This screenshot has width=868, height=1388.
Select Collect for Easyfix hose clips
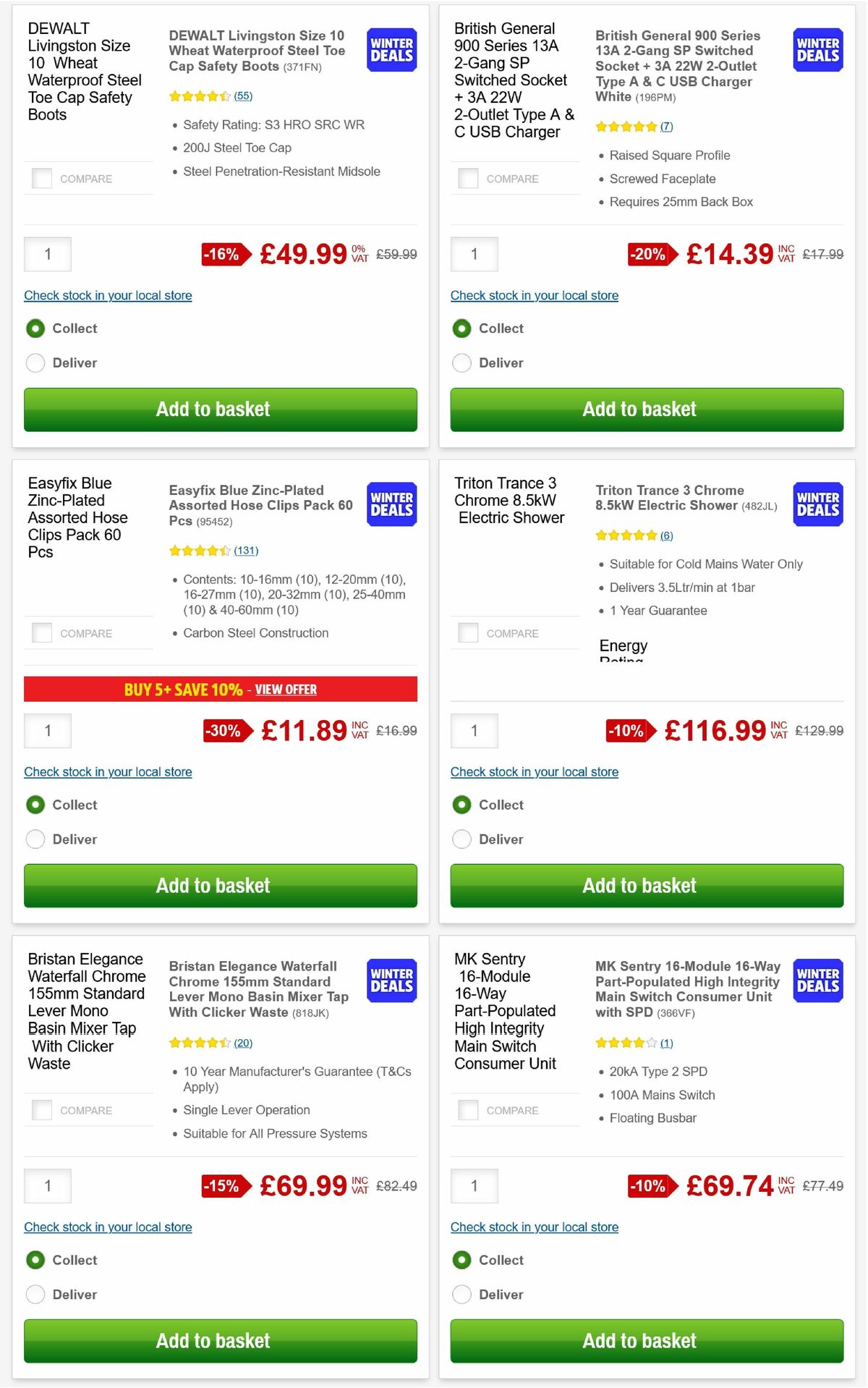pos(35,805)
